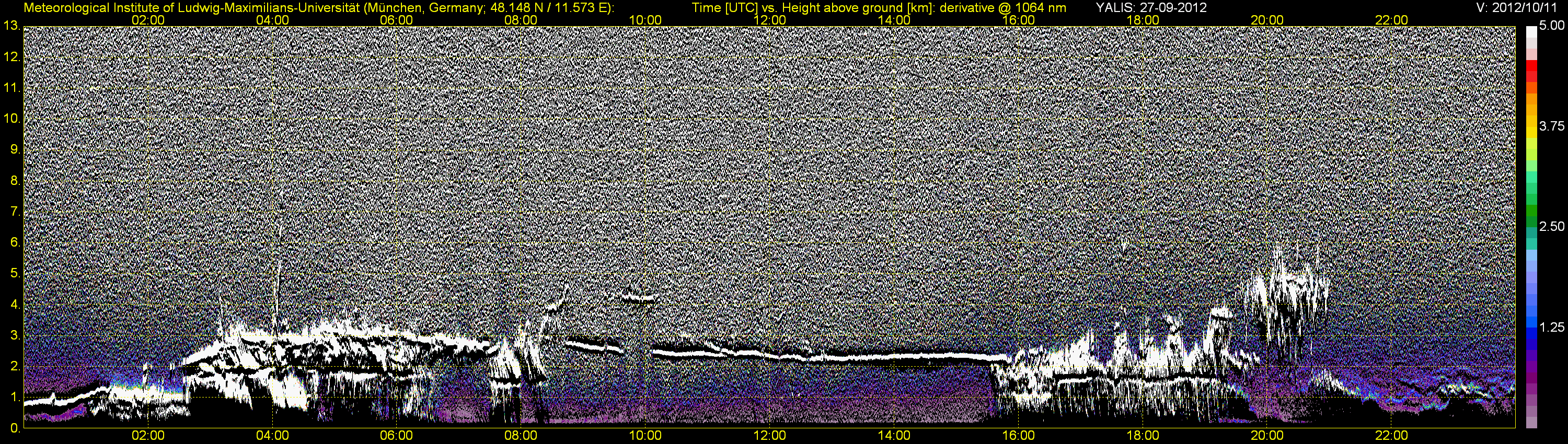Select the 14:00 tick label along the top axis
Viewport: 1568px width, 444px height.
(894, 20)
